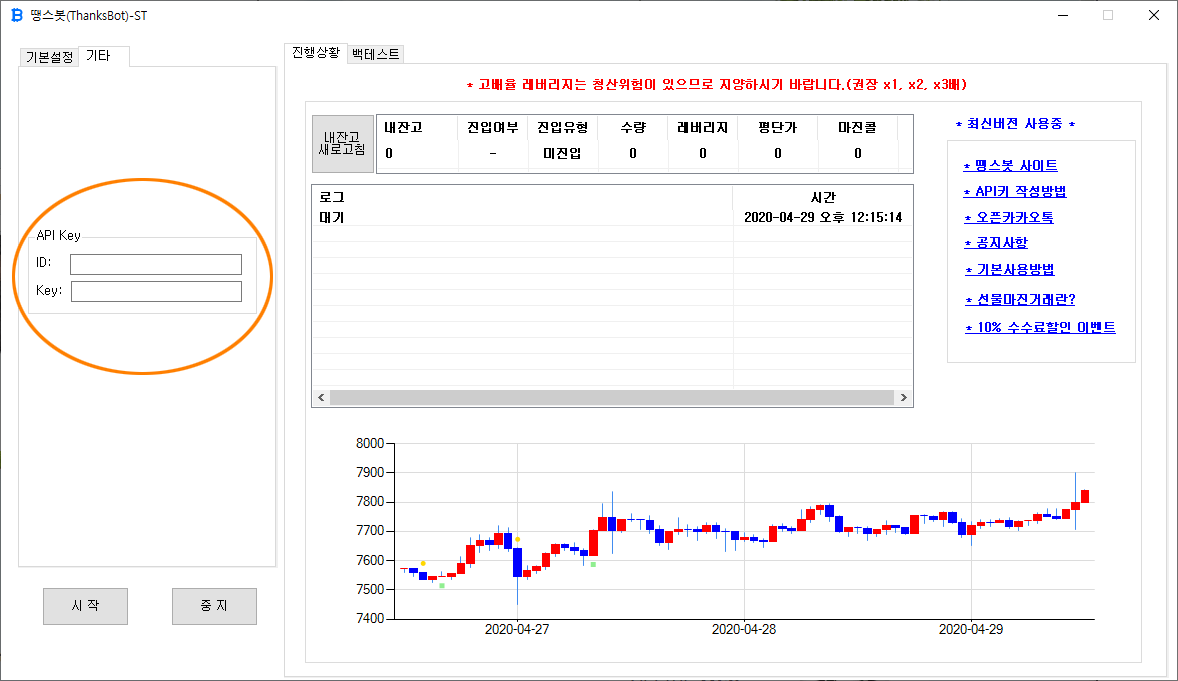
Task: Click the 진입여부 column header
Action: tap(493, 128)
